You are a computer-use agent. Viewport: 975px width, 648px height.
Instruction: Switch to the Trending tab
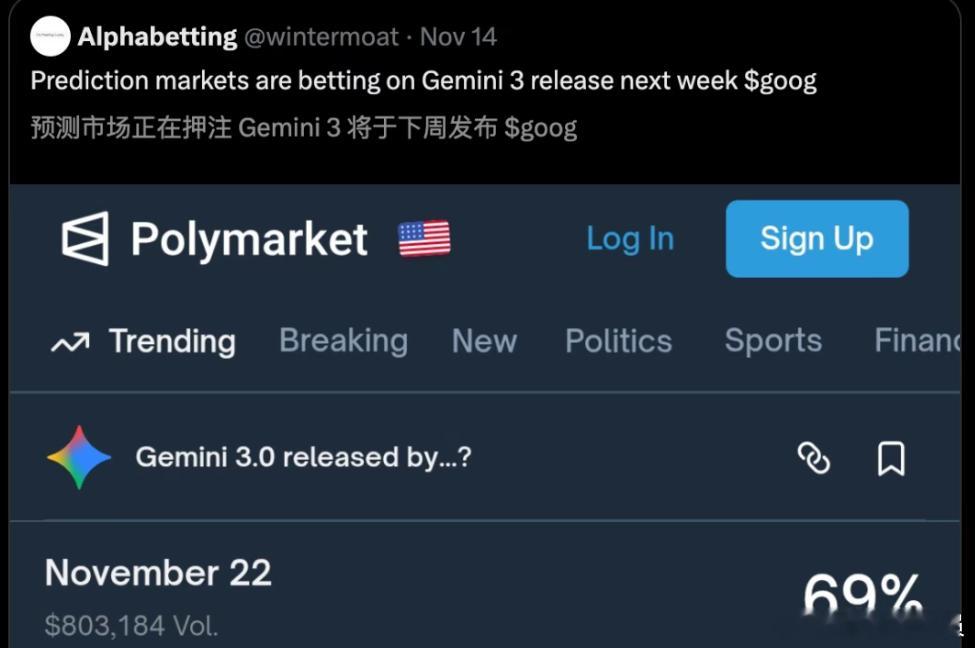(172, 341)
